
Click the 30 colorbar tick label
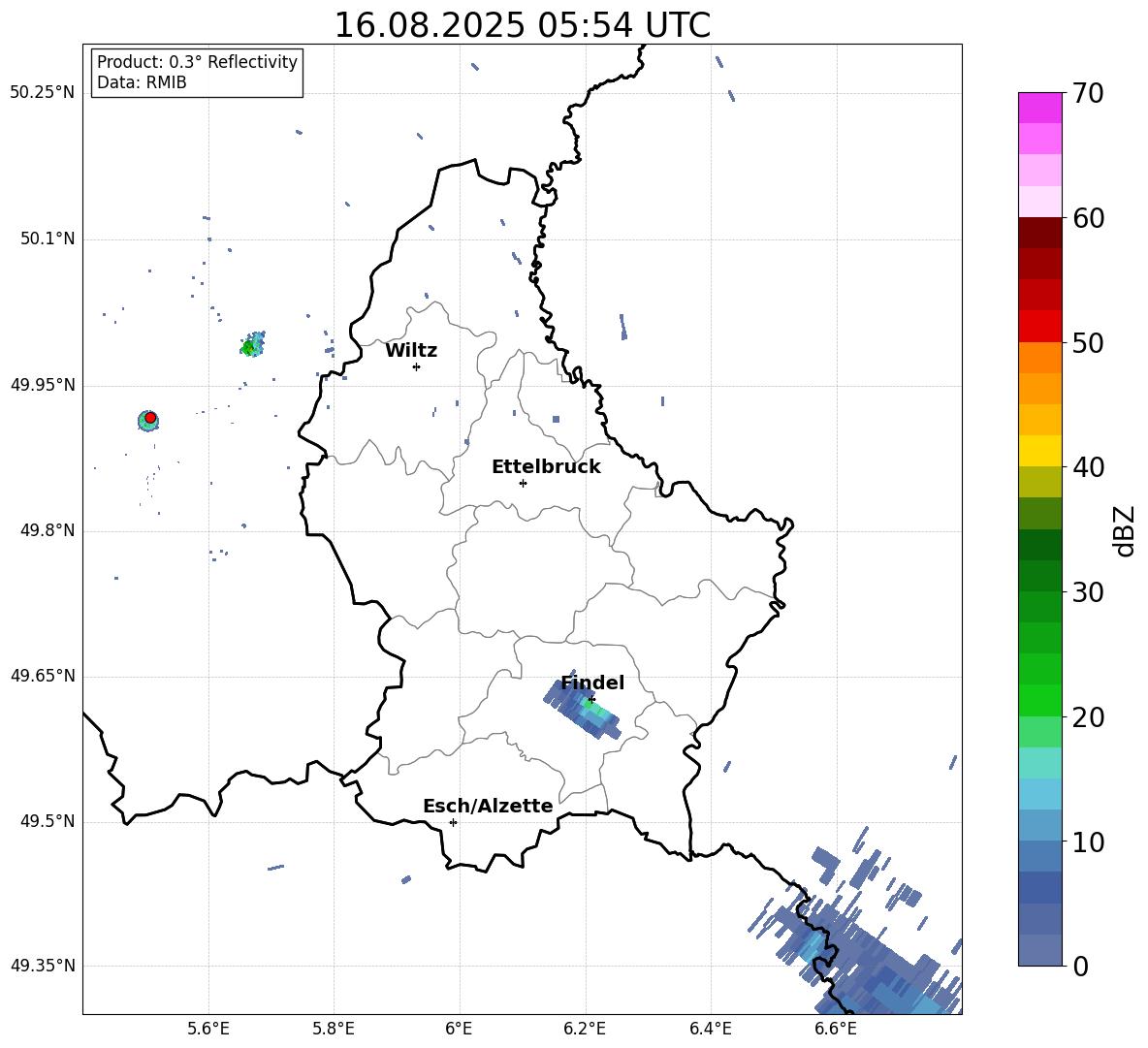1088,592
